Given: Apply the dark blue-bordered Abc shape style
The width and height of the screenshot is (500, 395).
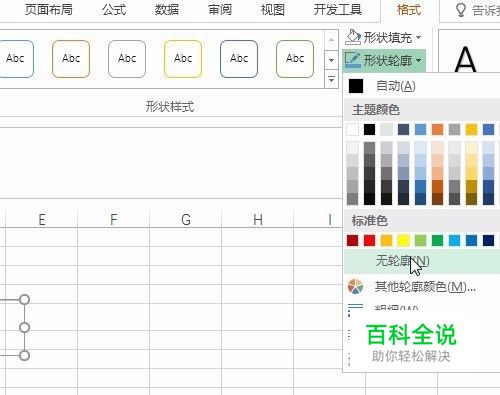Looking at the screenshot, I should tap(239, 59).
